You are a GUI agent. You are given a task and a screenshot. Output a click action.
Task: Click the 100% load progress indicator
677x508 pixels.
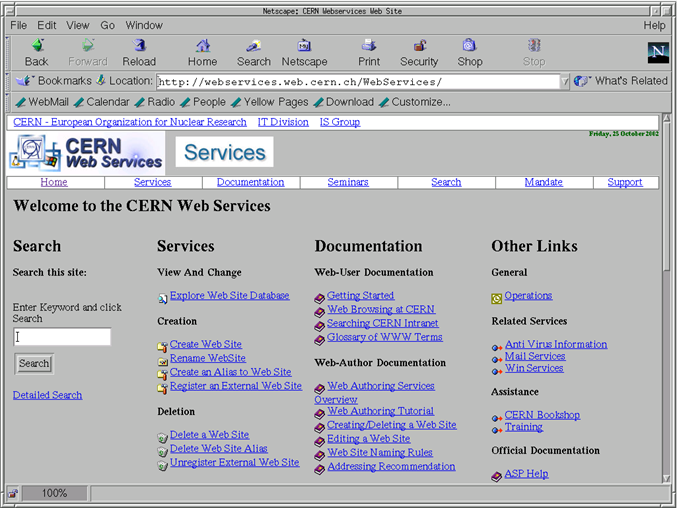[x=54, y=493]
